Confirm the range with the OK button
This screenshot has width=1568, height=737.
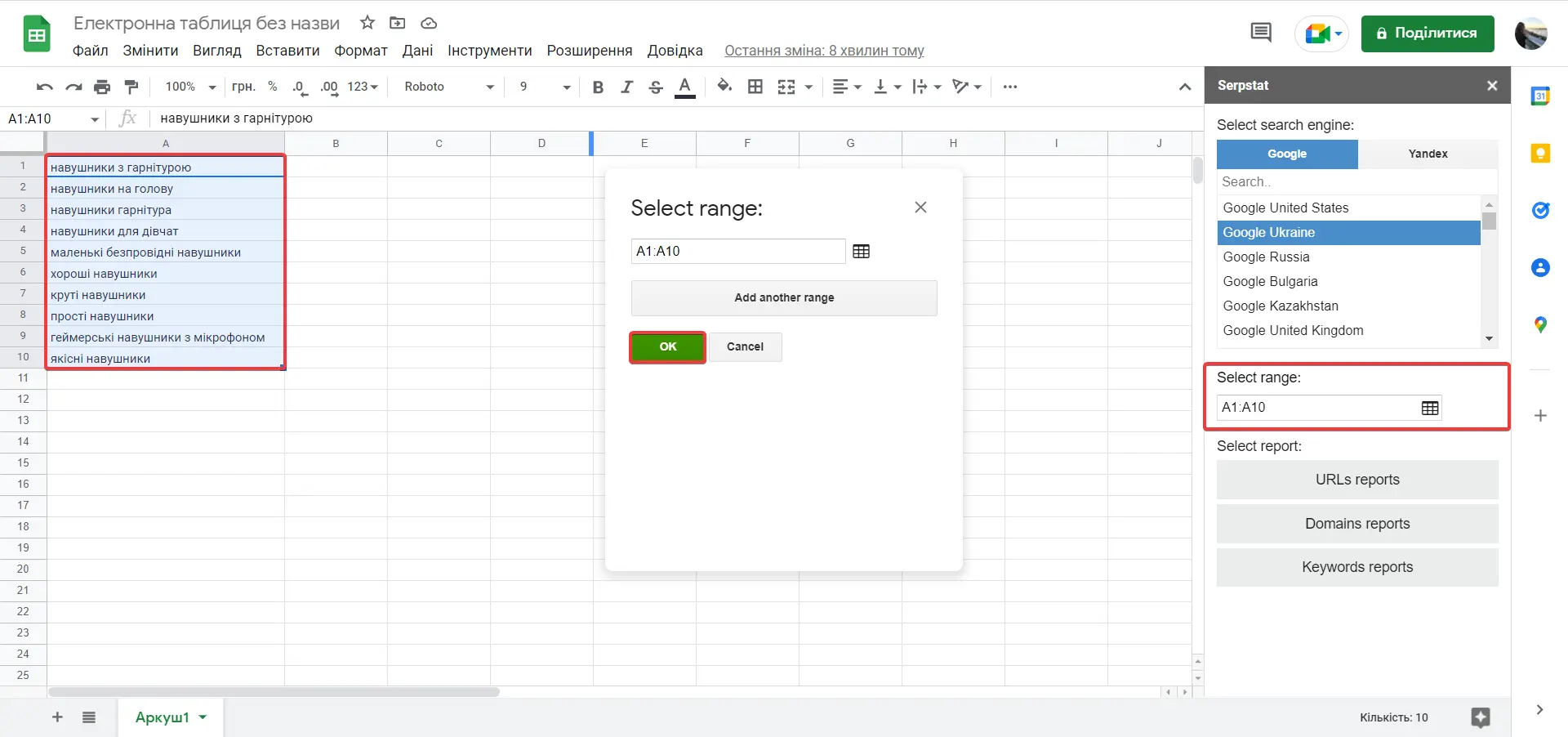pos(668,347)
